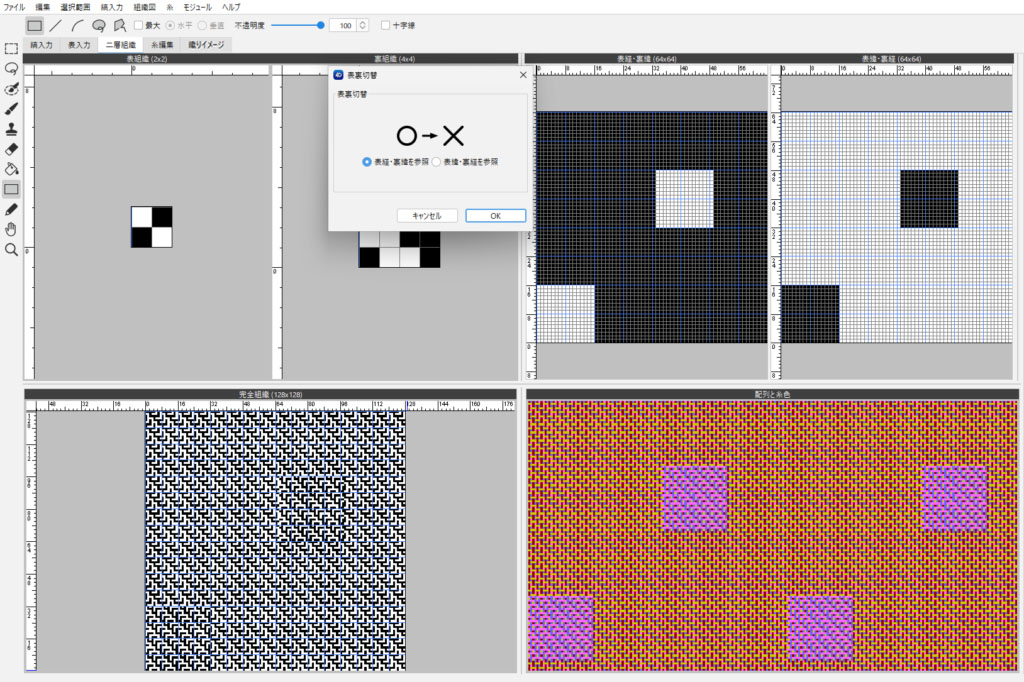Switch to the hand pan tool
1024x682 pixels.
coord(11,229)
